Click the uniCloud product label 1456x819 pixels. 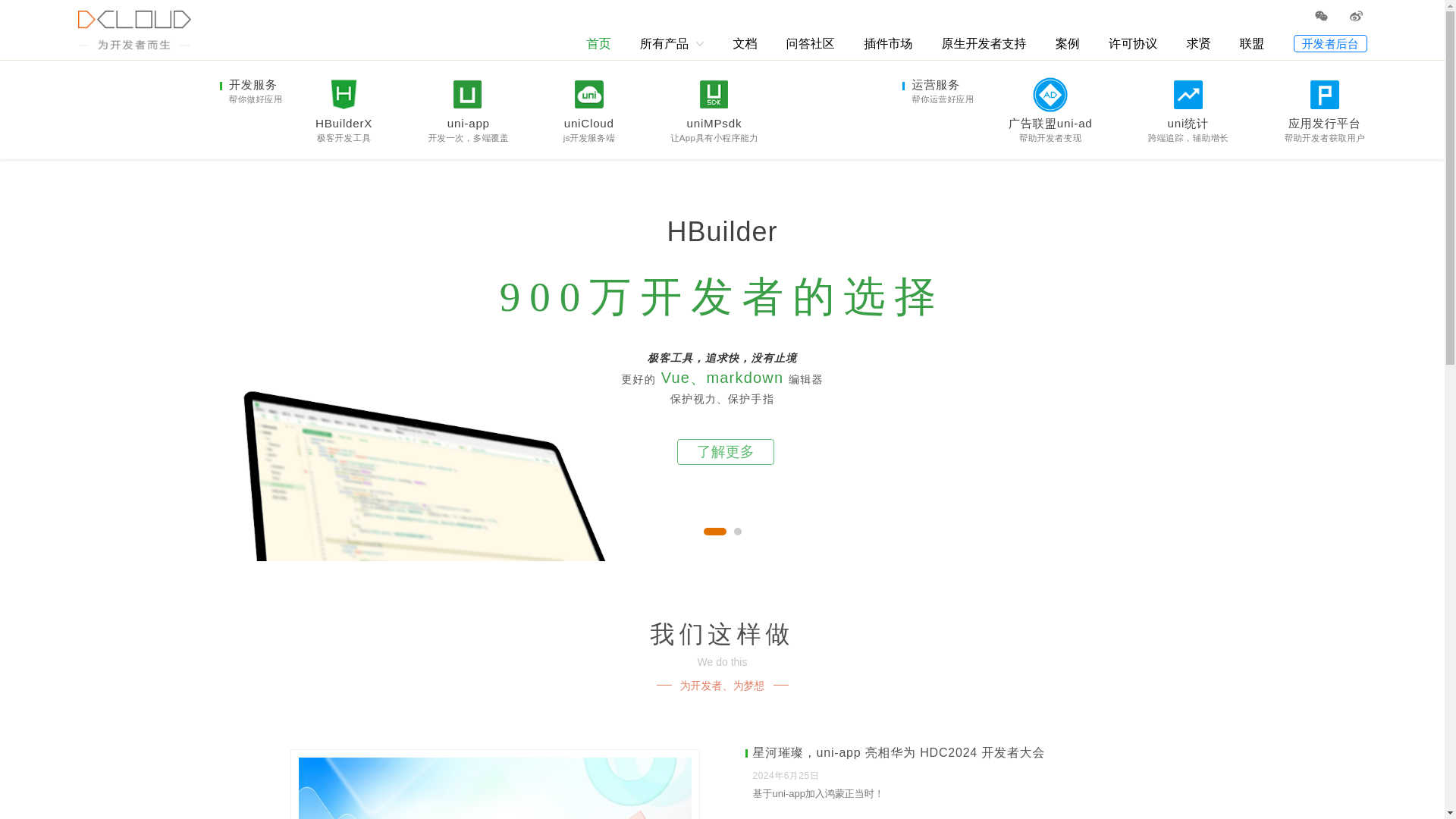click(x=589, y=124)
